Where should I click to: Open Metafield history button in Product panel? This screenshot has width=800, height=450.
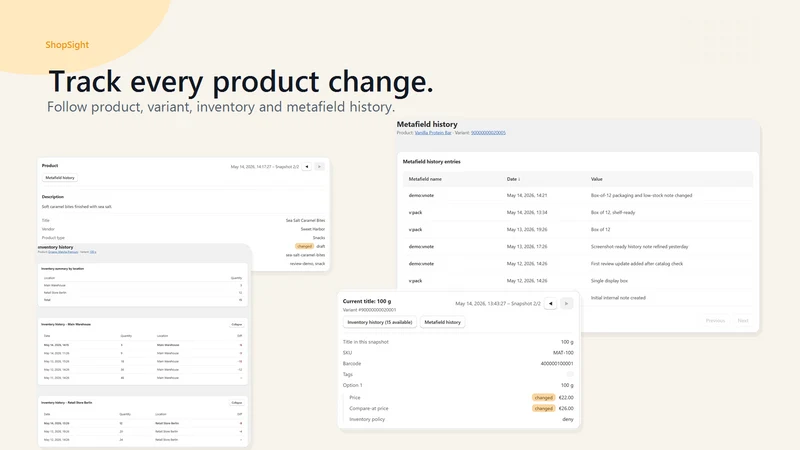(x=60, y=178)
